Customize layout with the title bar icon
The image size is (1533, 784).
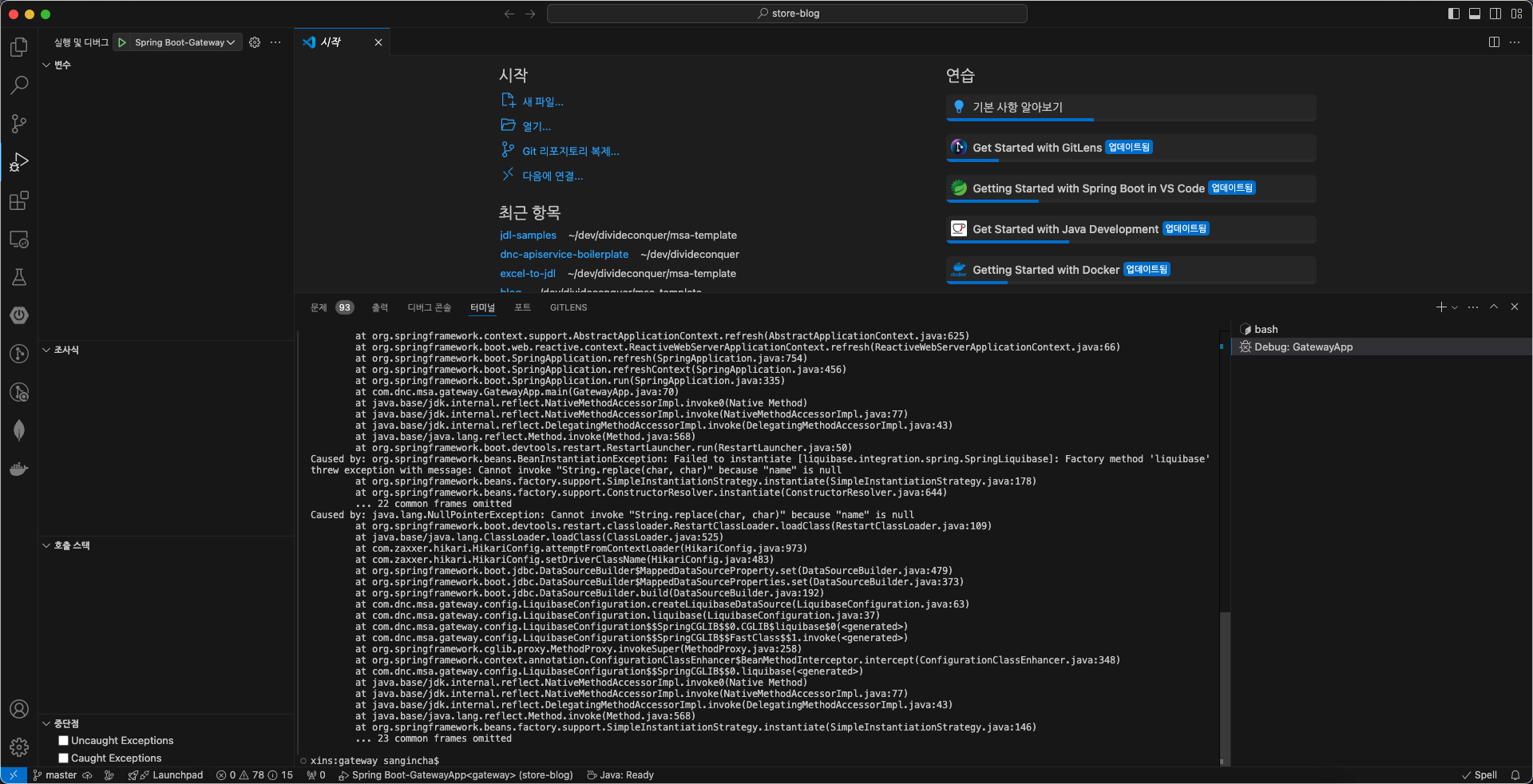coord(1516,14)
